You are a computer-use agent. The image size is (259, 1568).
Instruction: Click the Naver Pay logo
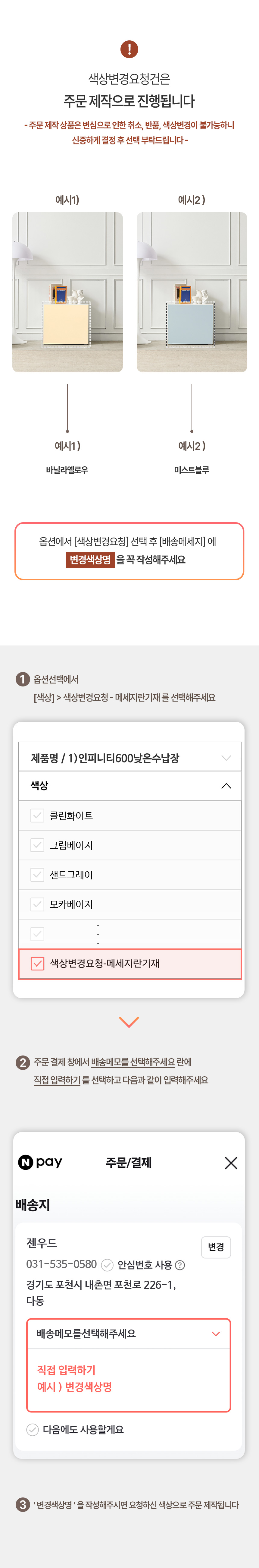pyautogui.click(x=40, y=1162)
